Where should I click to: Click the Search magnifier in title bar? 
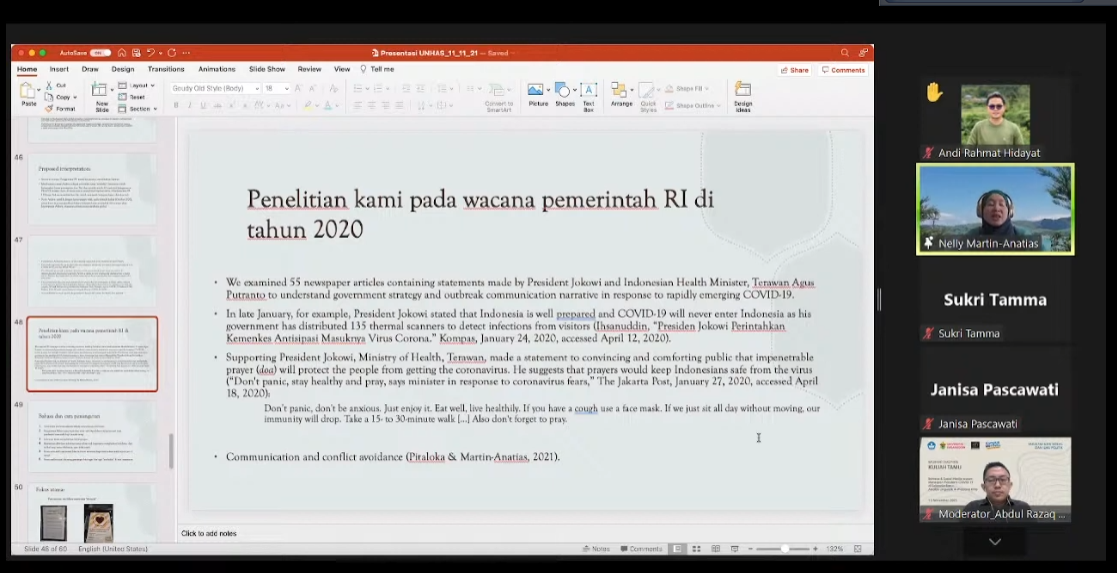point(845,53)
